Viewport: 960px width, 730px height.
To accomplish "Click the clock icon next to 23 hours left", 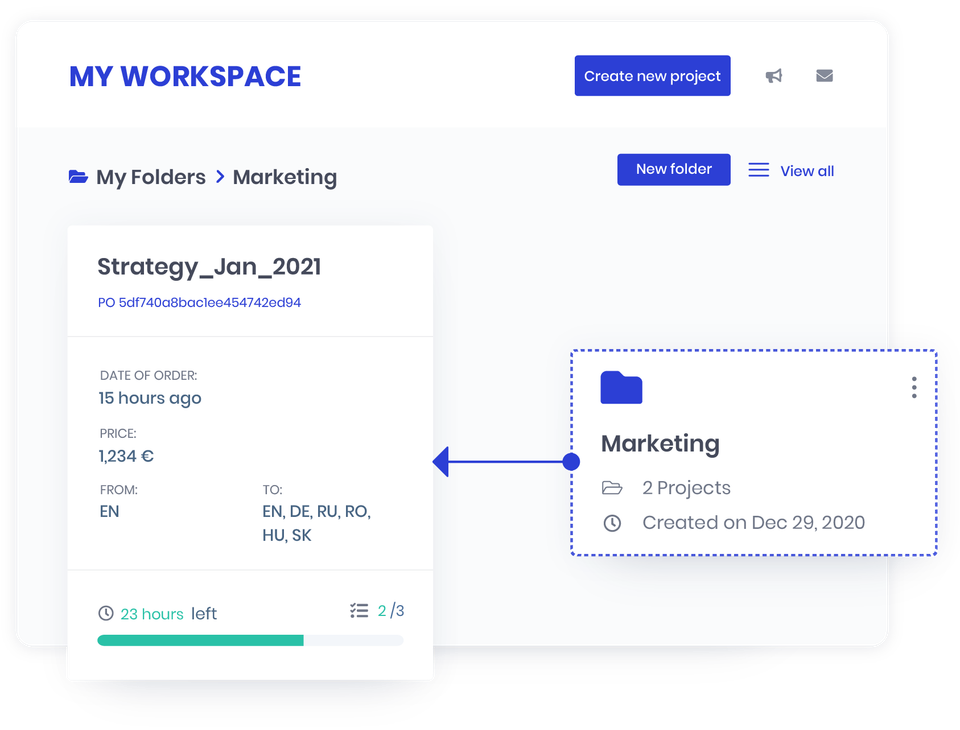I will (x=106, y=613).
